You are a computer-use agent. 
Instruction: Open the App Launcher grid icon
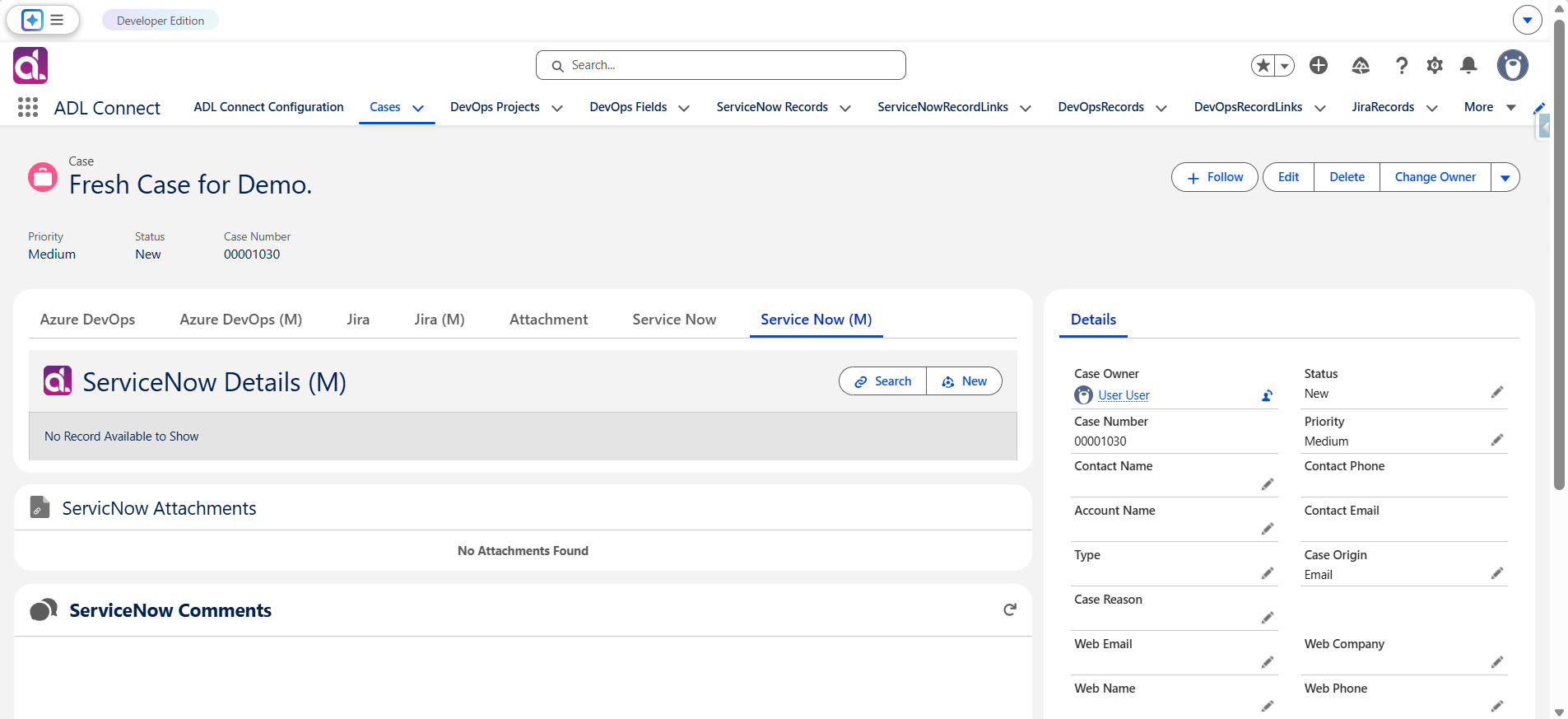pos(28,107)
